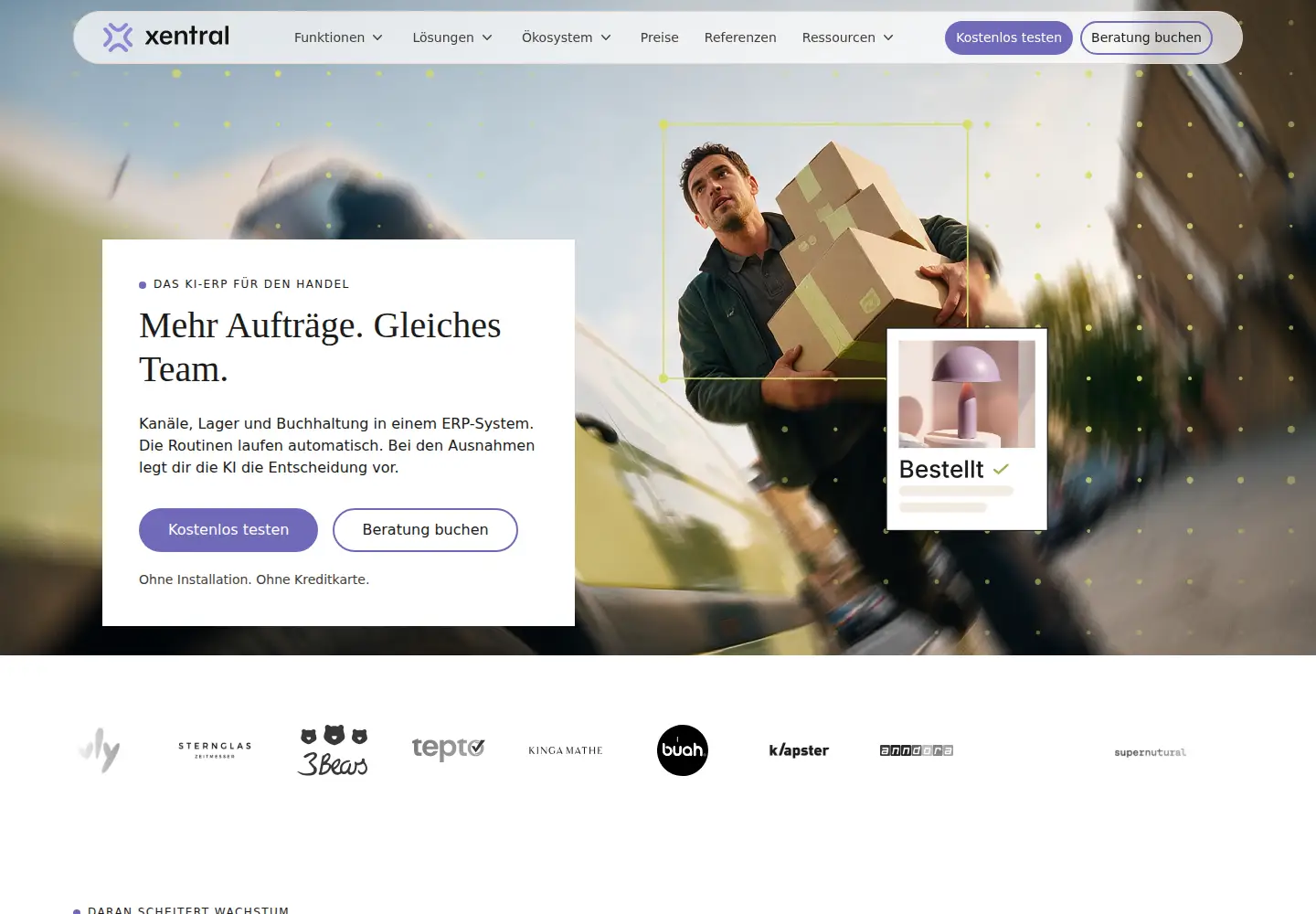The height and width of the screenshot is (914, 1316).
Task: Click Beratung buchen in the navigation bar
Action: [x=1146, y=37]
